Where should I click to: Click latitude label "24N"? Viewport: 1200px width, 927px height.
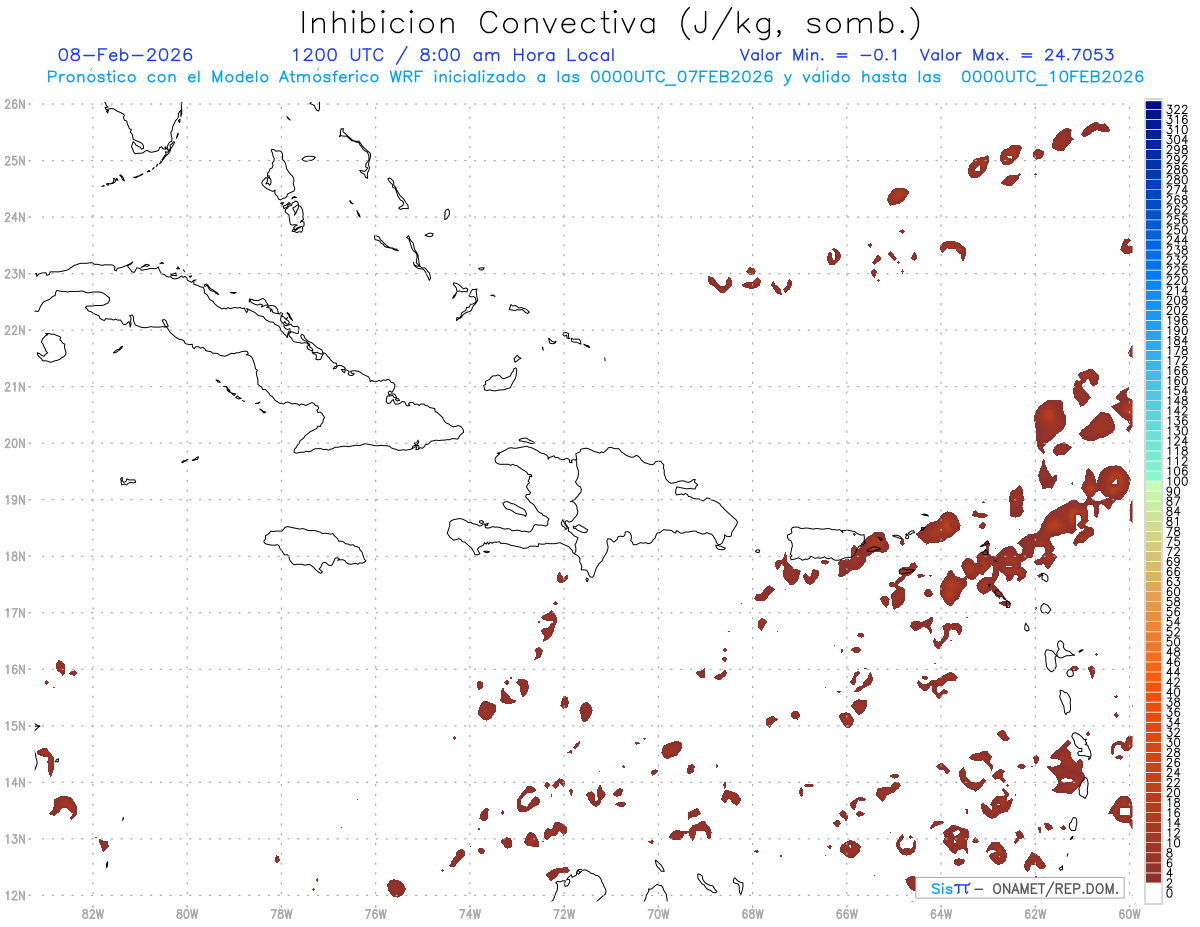(x=15, y=217)
